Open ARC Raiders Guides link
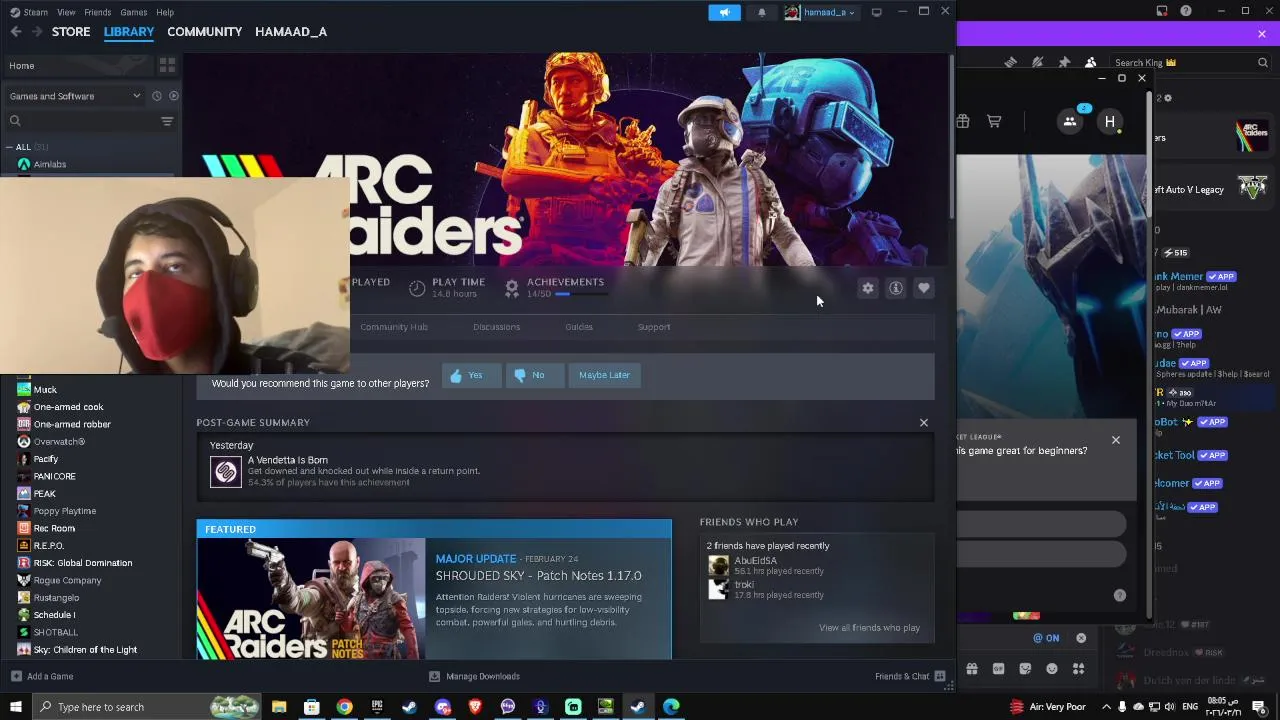Viewport: 1280px width, 720px height. (x=579, y=327)
